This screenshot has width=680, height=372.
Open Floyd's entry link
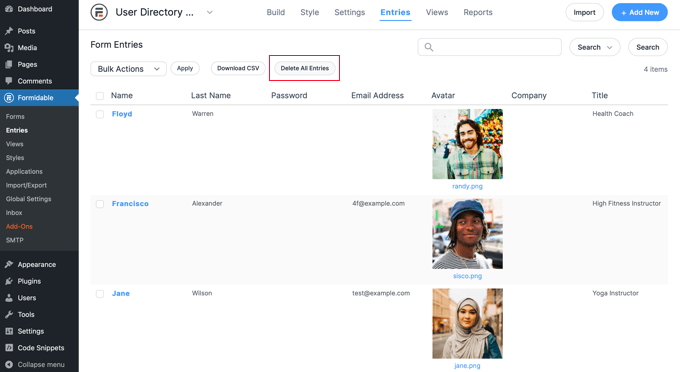[x=122, y=114]
